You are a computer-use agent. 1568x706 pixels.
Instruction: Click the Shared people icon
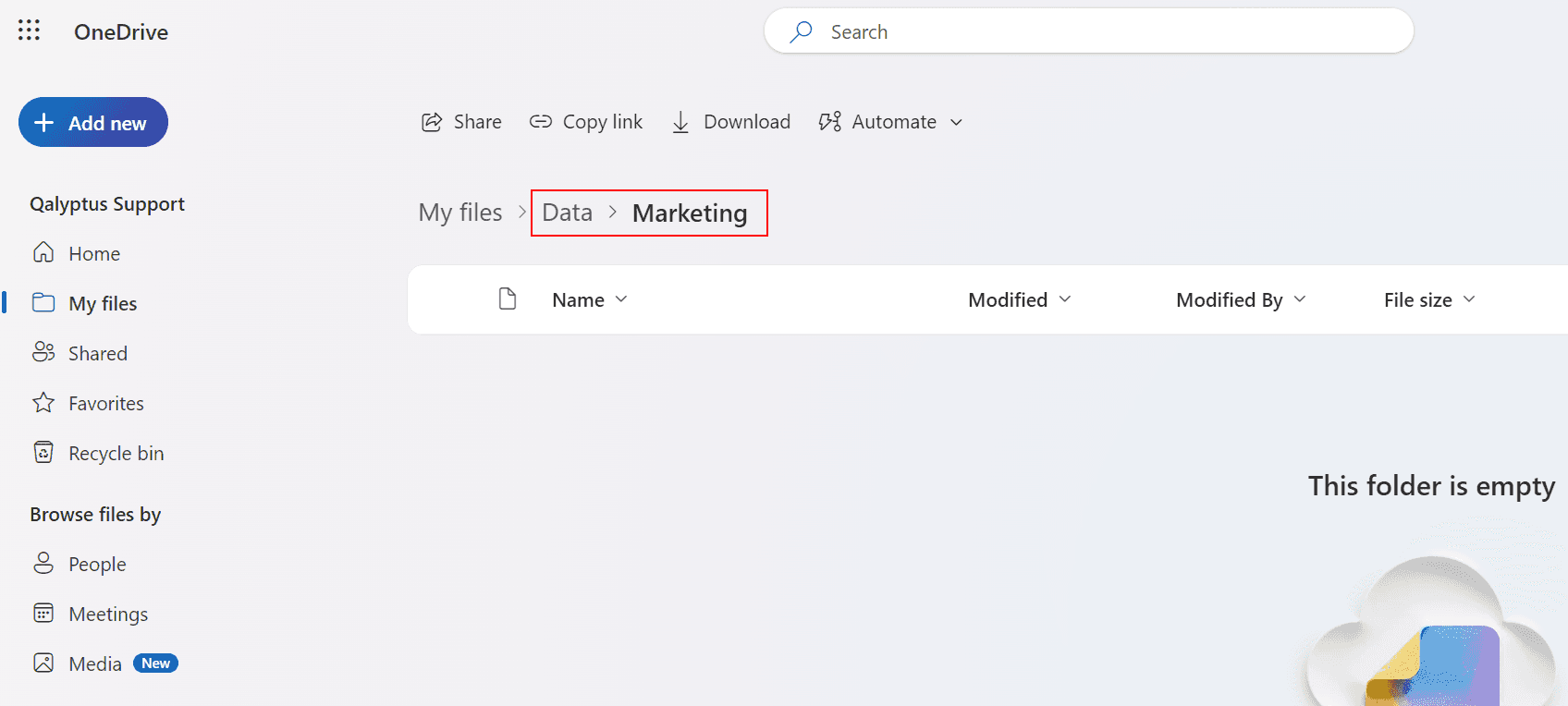tap(43, 352)
